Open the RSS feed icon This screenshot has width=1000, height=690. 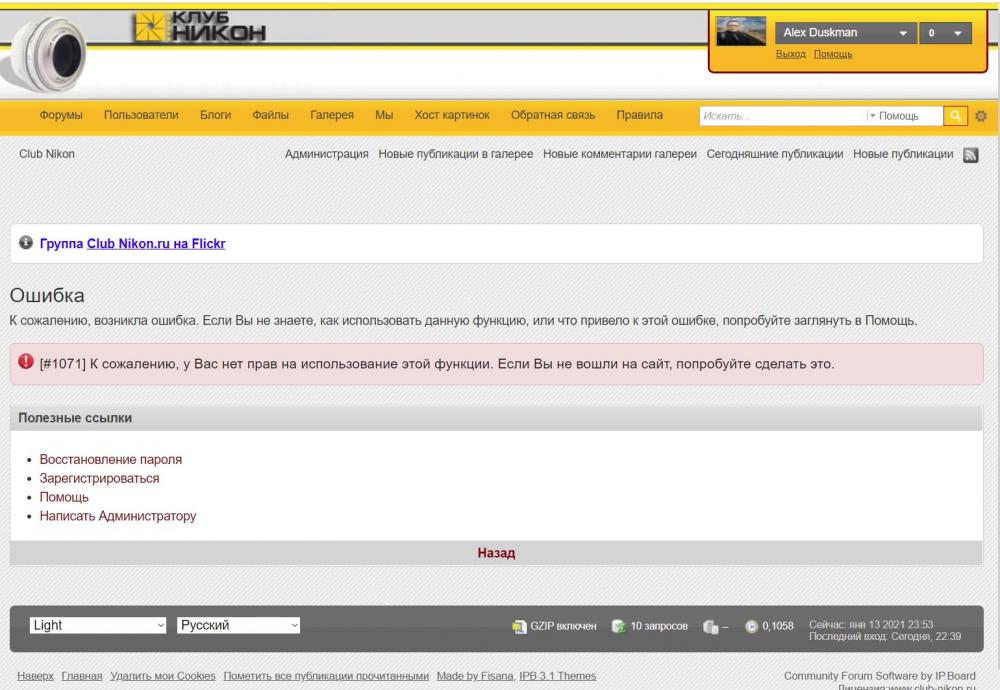click(x=970, y=154)
